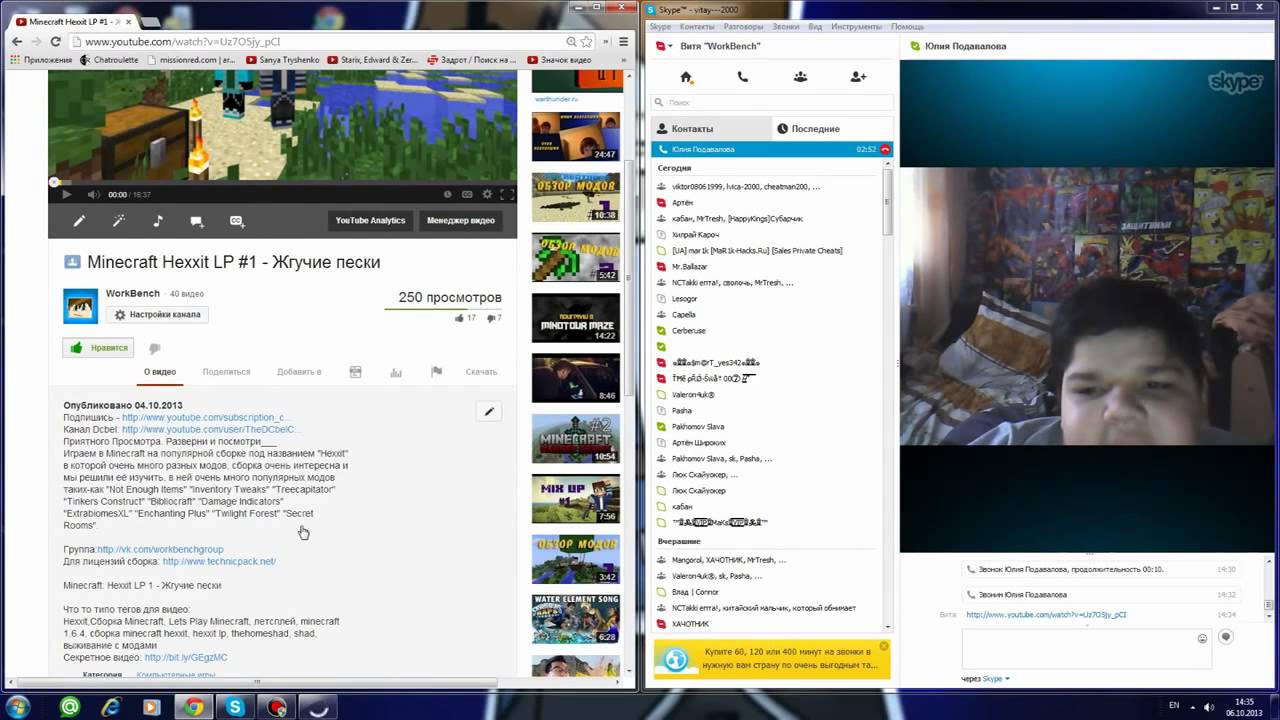This screenshot has width=1280, height=720.
Task: Open Skype Инструменты menu
Action: [x=856, y=26]
